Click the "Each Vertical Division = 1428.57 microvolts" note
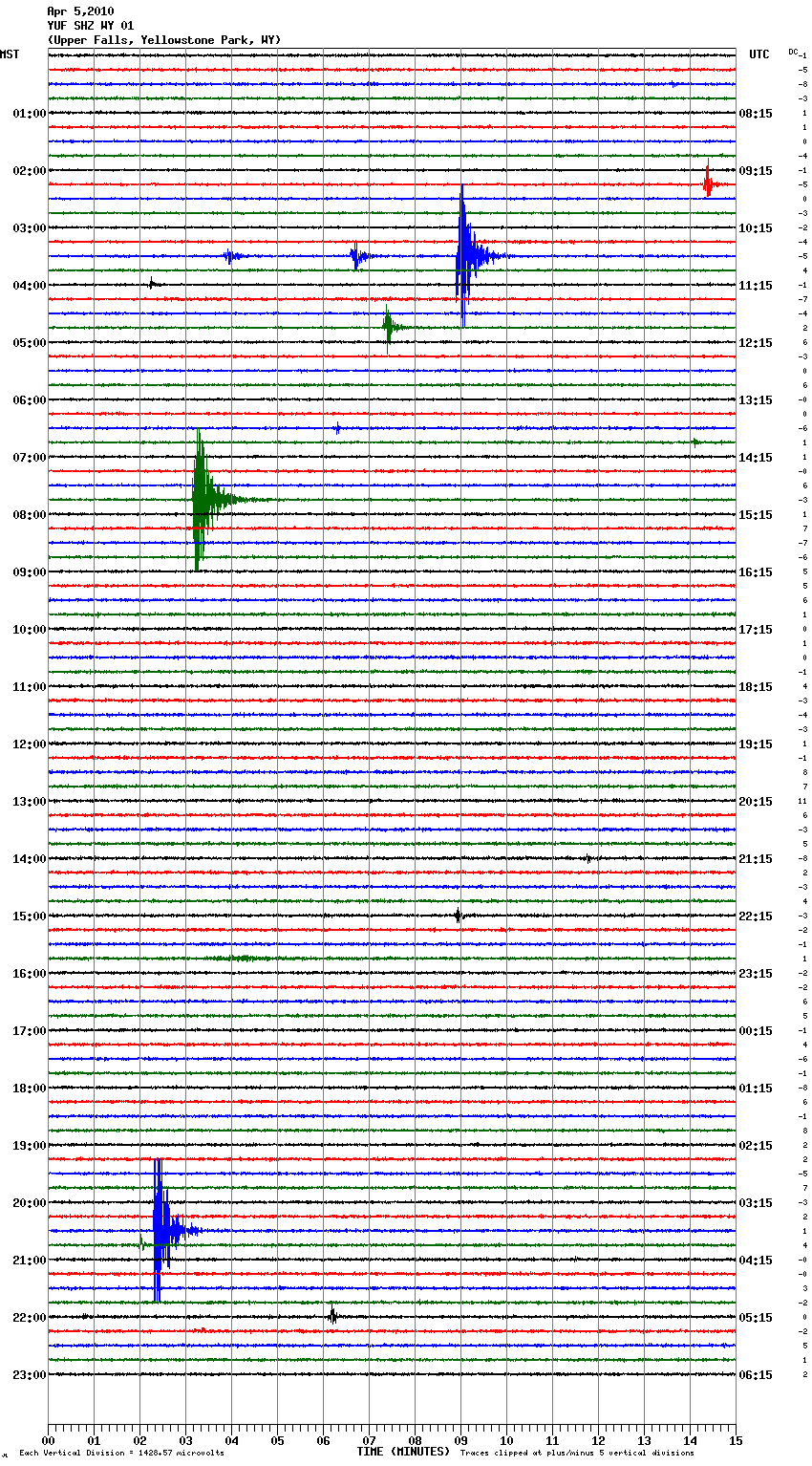The image size is (812, 1466). [121, 1454]
